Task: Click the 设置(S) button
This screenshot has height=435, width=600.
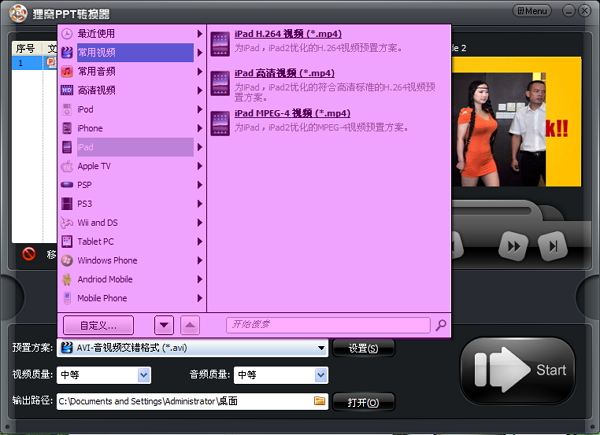Action: (363, 348)
